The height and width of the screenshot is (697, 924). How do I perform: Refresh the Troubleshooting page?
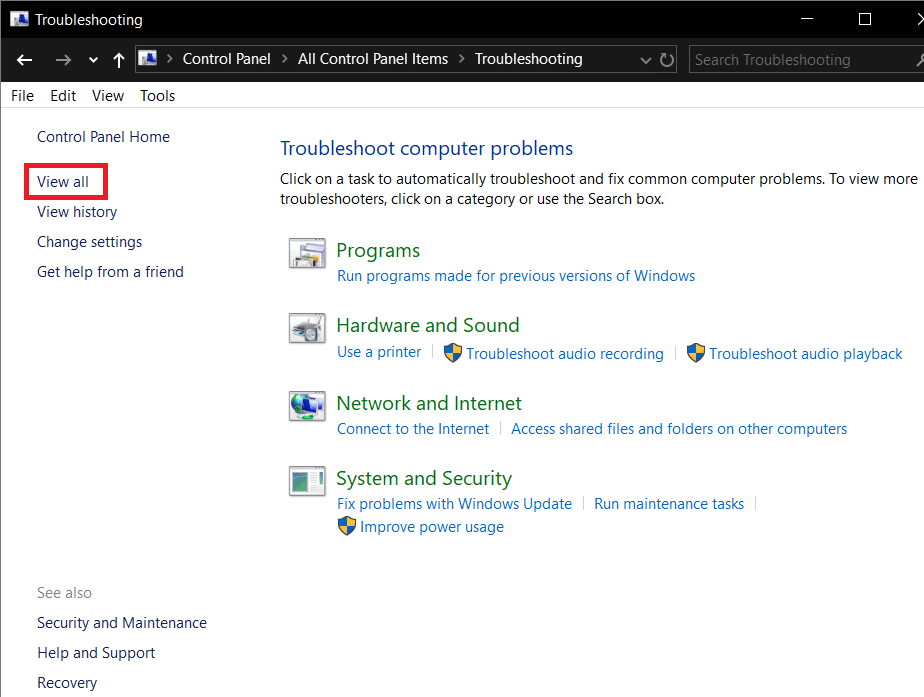[x=667, y=60]
